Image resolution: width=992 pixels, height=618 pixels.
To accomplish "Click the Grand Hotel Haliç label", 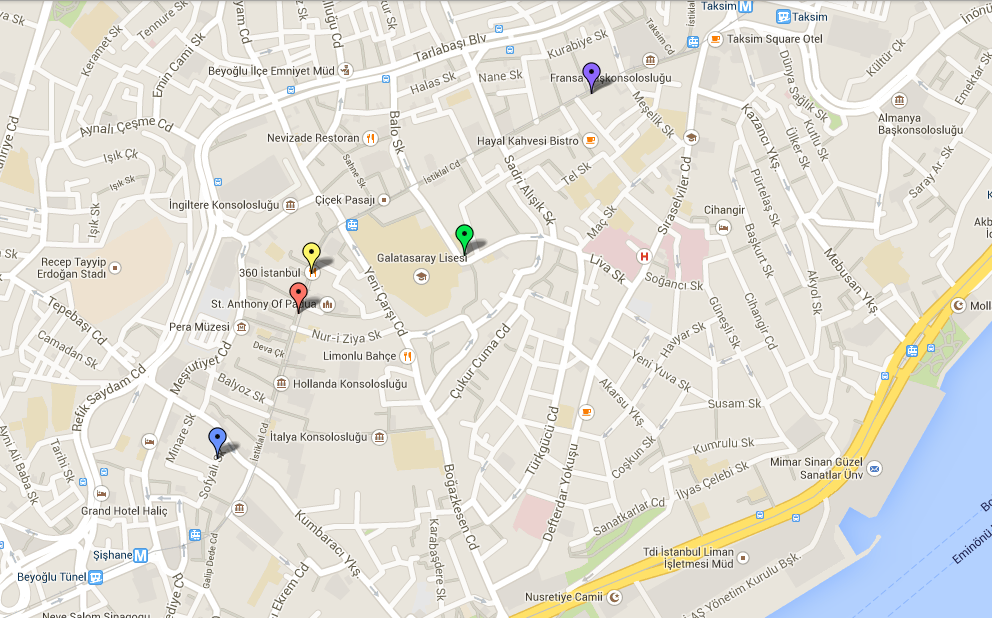I will click(x=124, y=510).
